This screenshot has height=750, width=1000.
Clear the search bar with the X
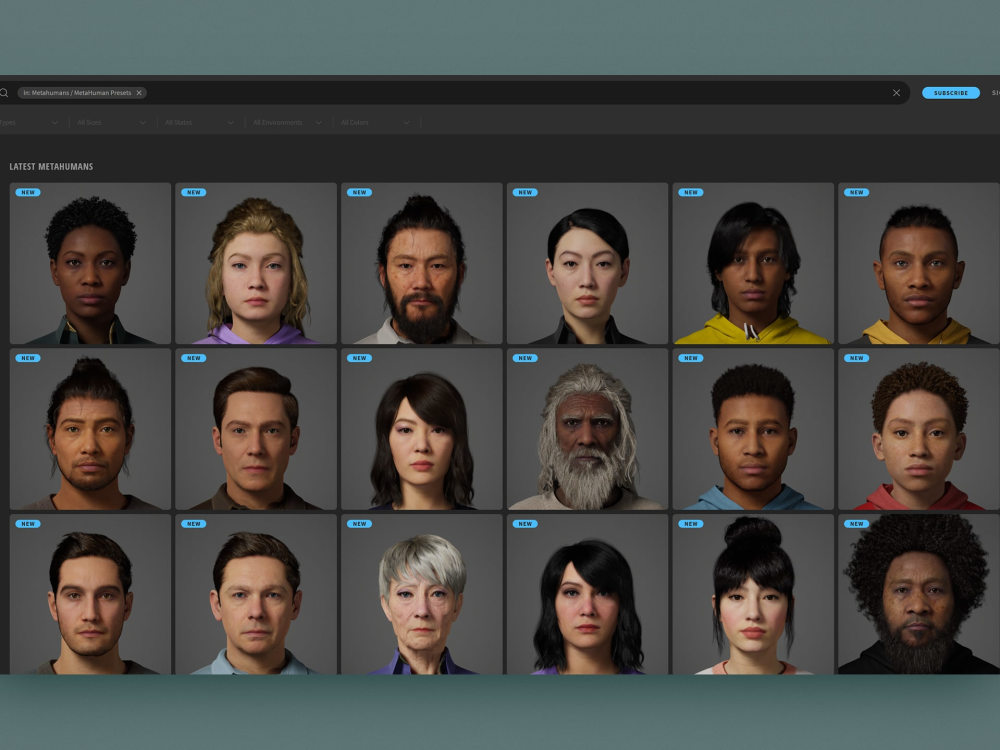tap(896, 93)
